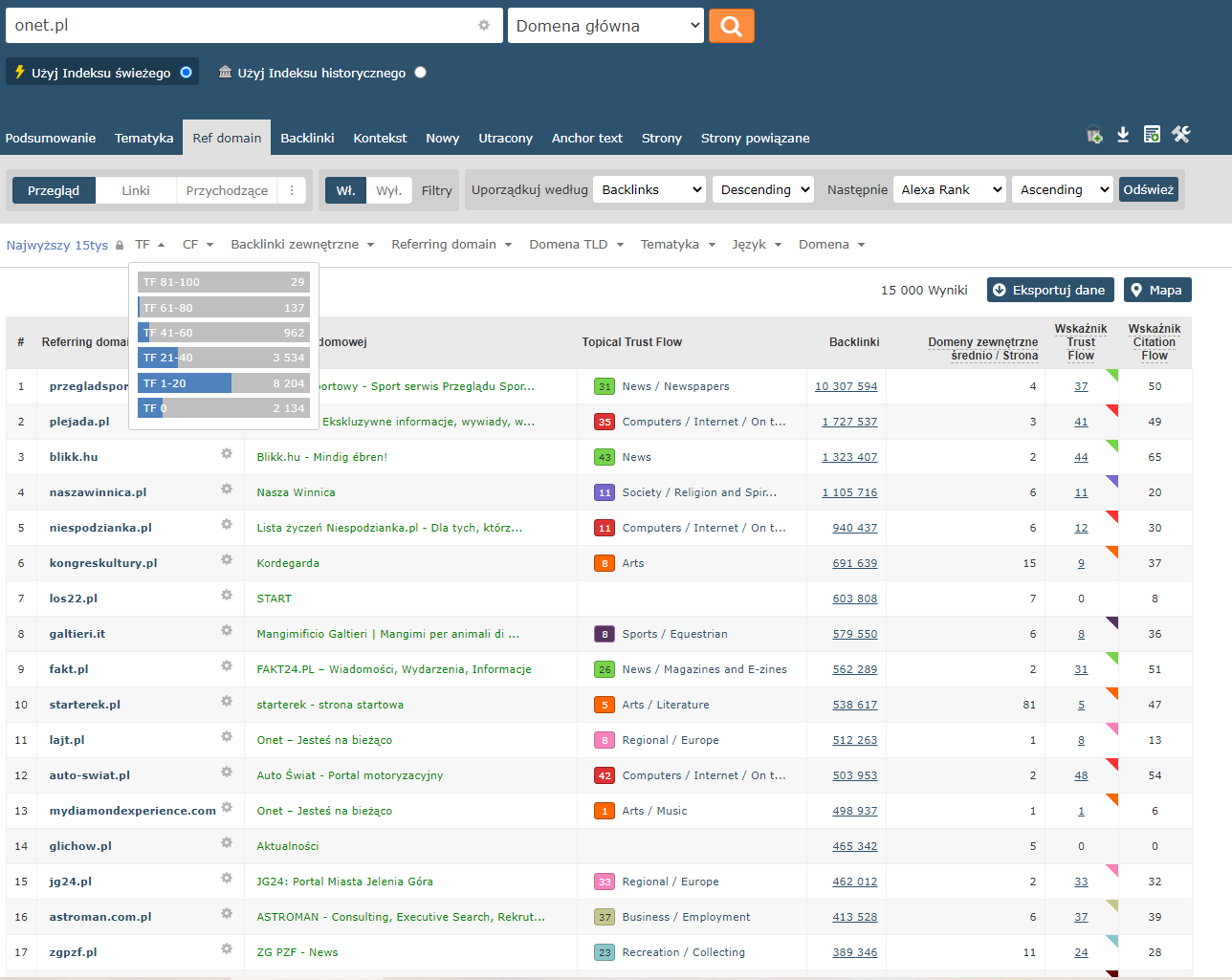Open trust flow value 48 for auto-swiat.pl

click(1081, 775)
